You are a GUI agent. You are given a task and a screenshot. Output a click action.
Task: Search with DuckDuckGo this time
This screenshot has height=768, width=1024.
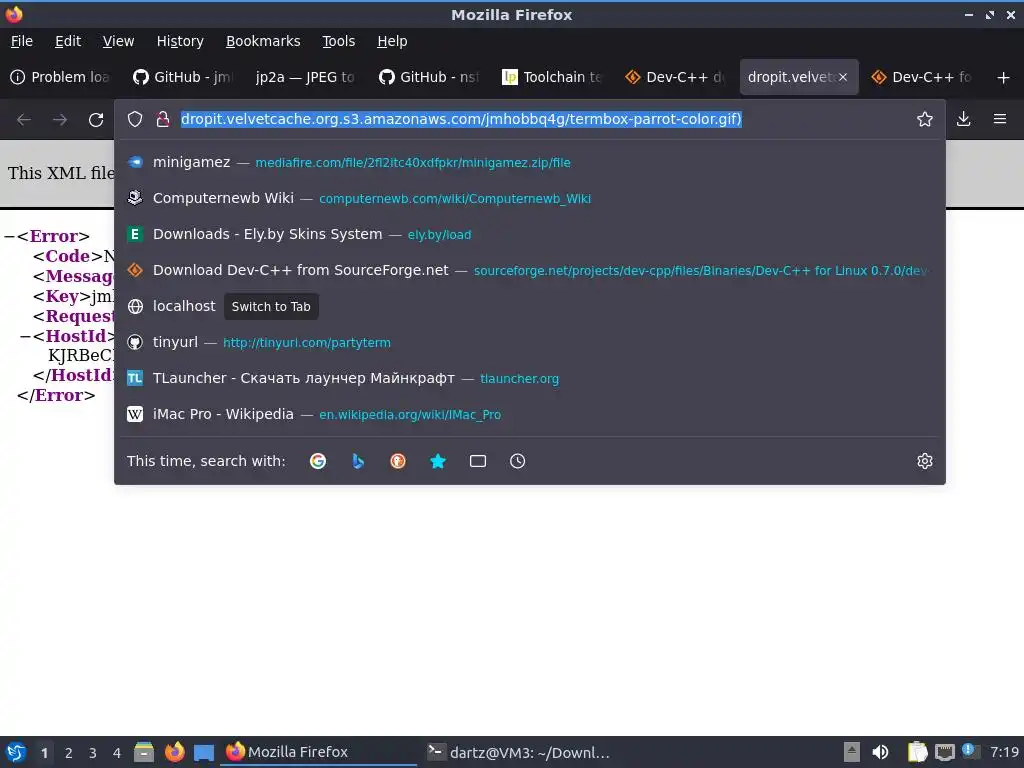click(398, 461)
